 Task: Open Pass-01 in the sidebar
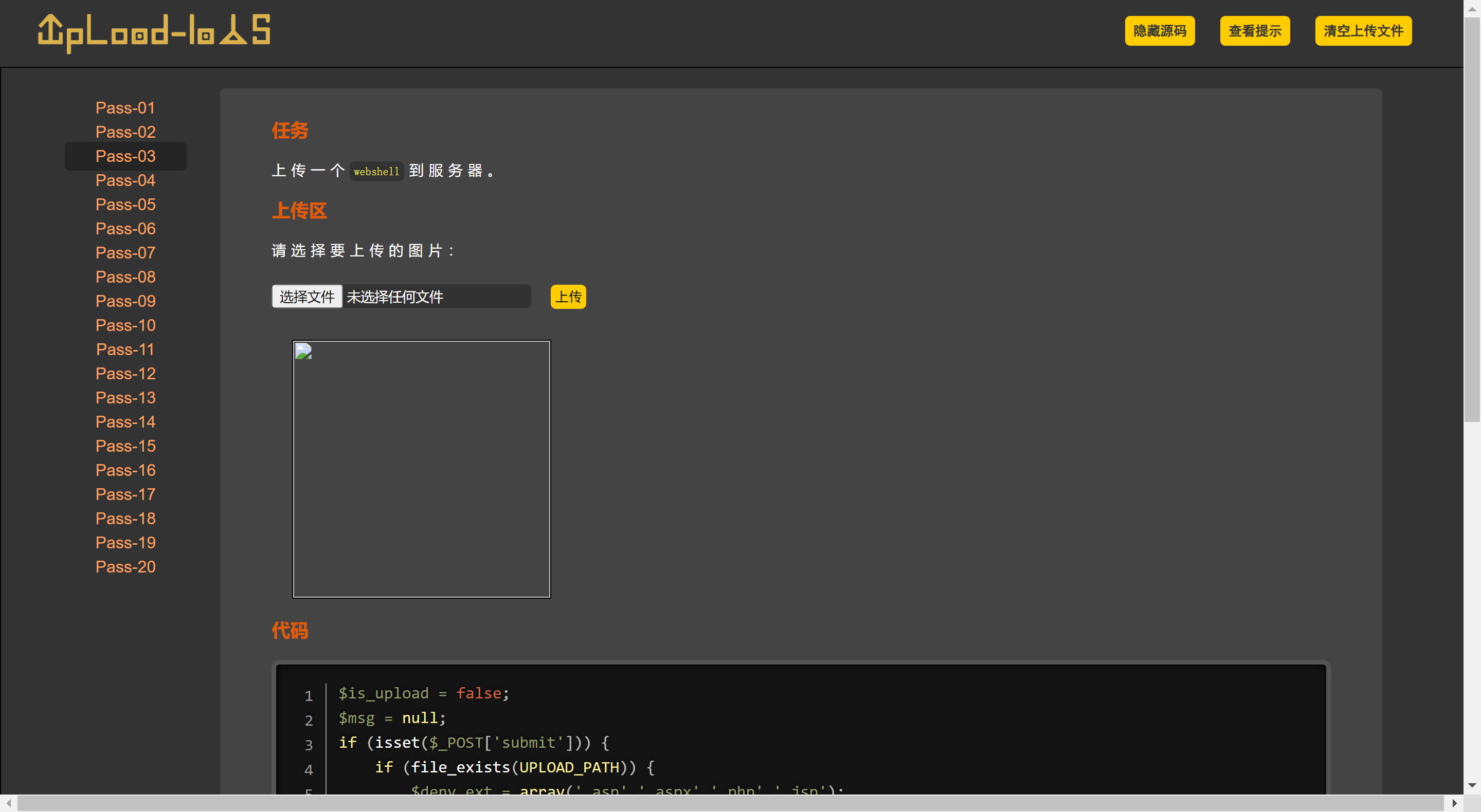pos(125,108)
